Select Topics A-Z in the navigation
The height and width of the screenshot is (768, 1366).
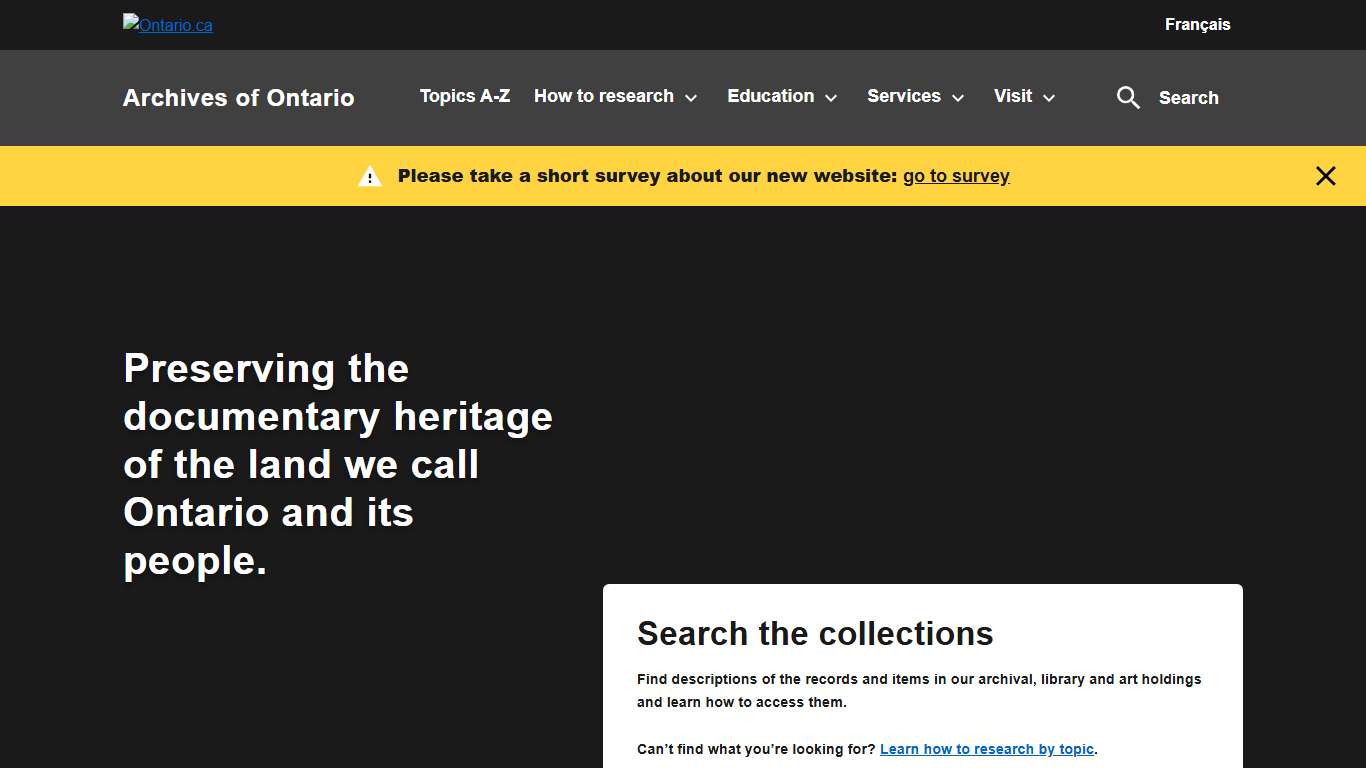tap(464, 96)
